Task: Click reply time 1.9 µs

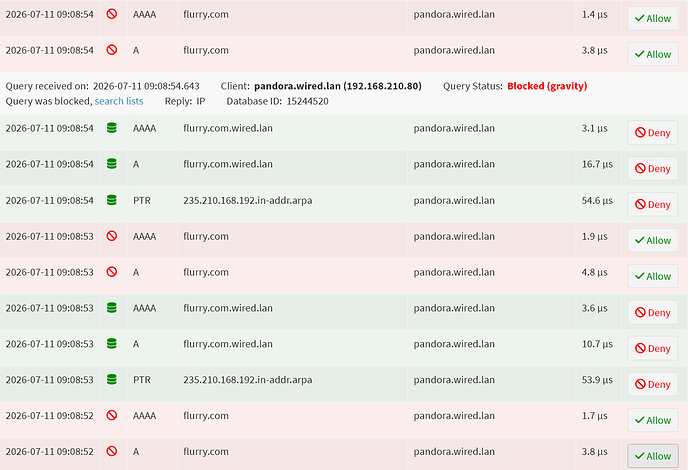Action: 595,236
